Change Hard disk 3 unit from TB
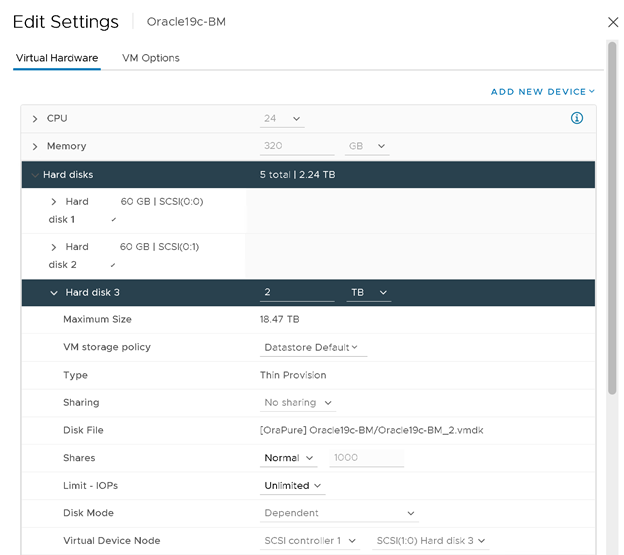This screenshot has width=624, height=555. tap(369, 293)
